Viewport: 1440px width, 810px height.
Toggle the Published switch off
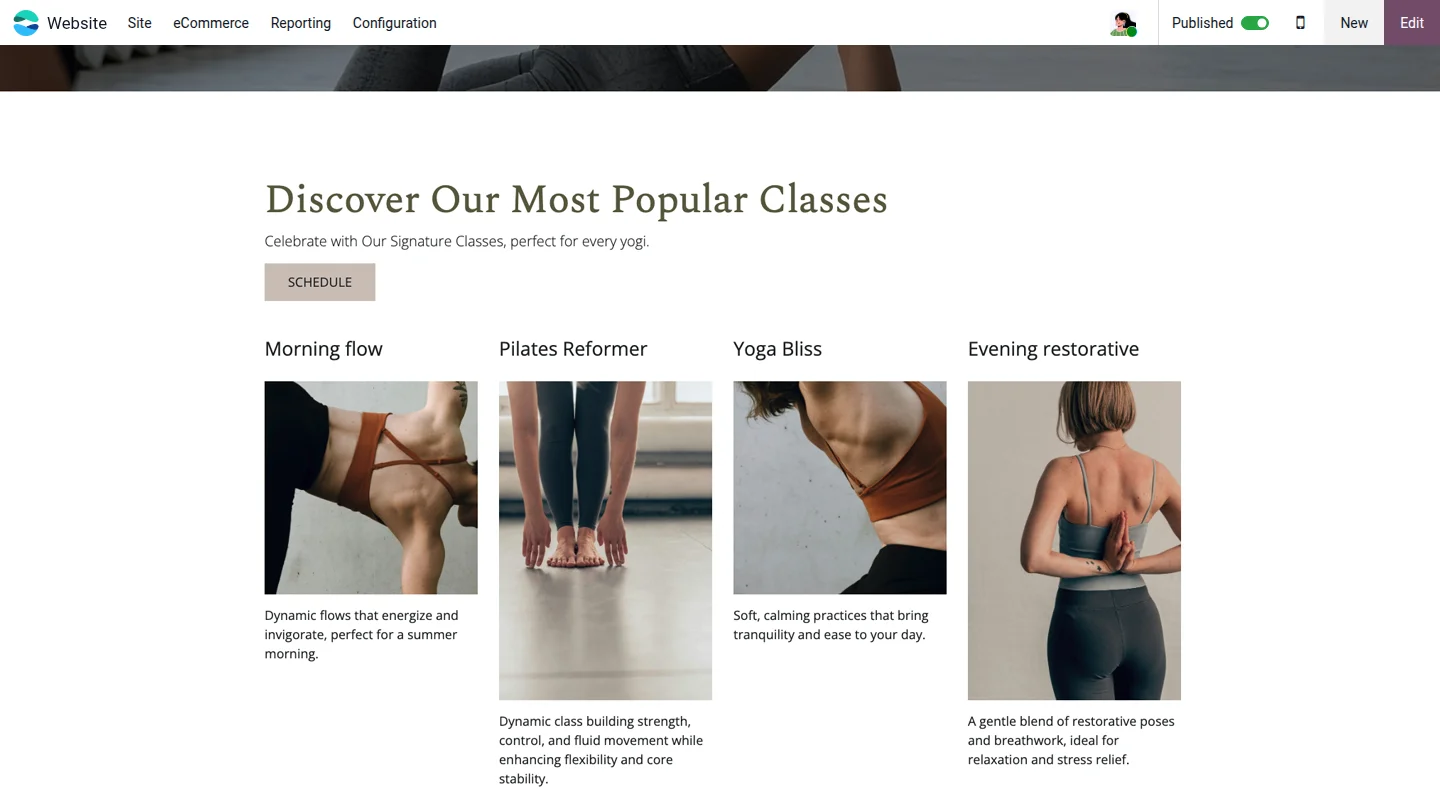1255,23
